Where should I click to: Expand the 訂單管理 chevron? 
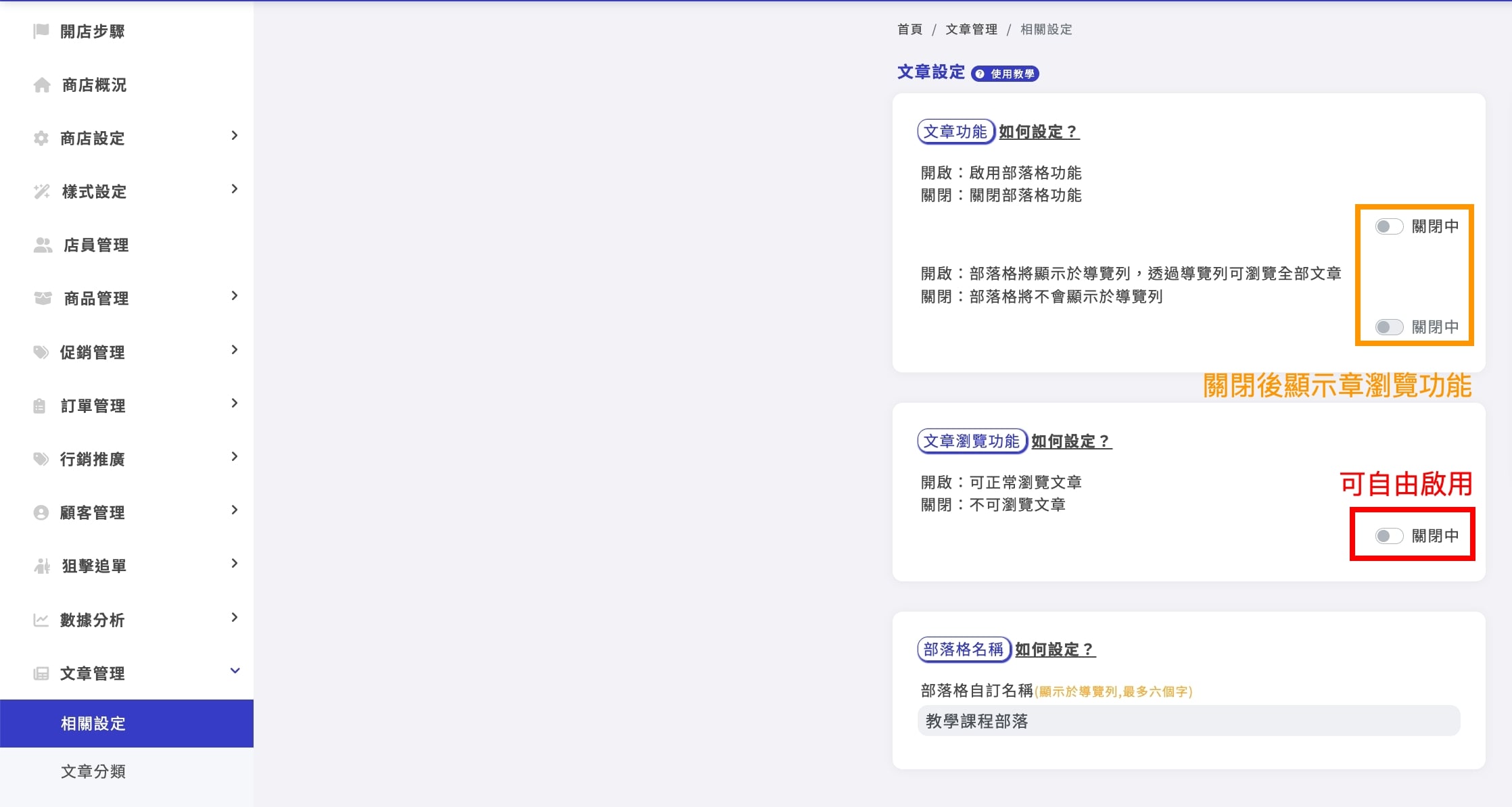coord(235,403)
